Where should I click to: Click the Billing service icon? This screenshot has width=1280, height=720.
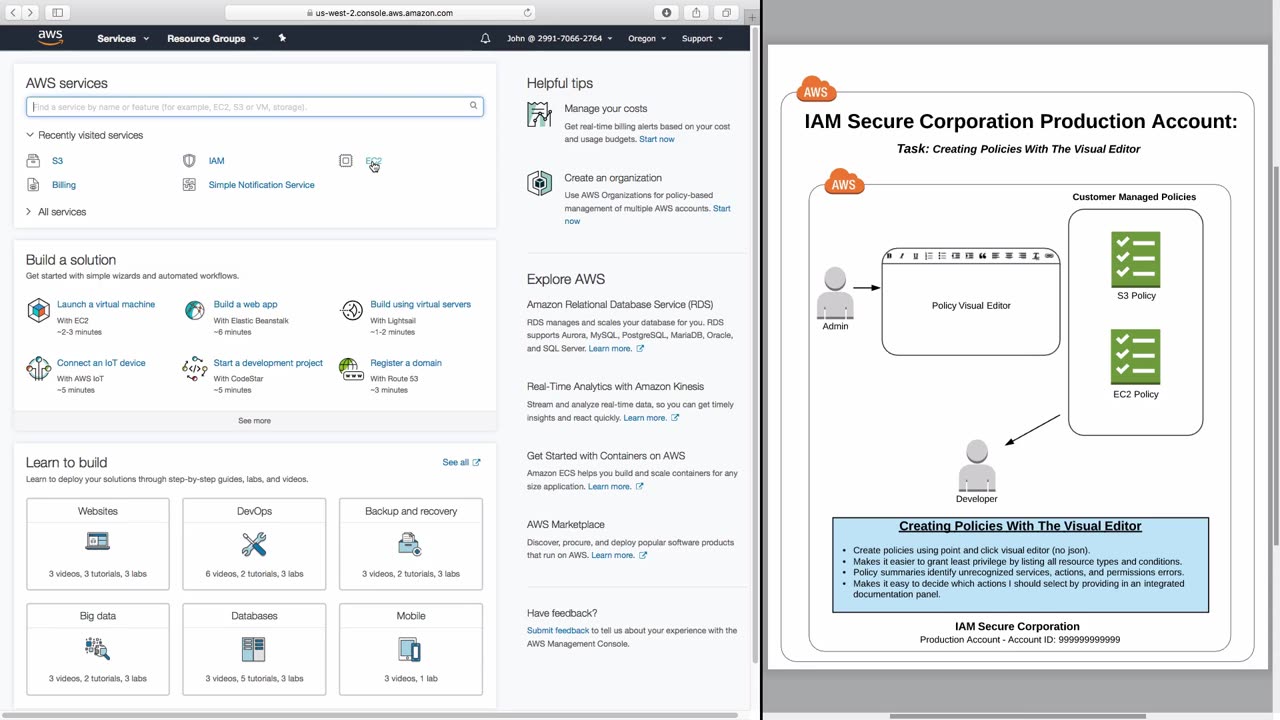pos(33,185)
